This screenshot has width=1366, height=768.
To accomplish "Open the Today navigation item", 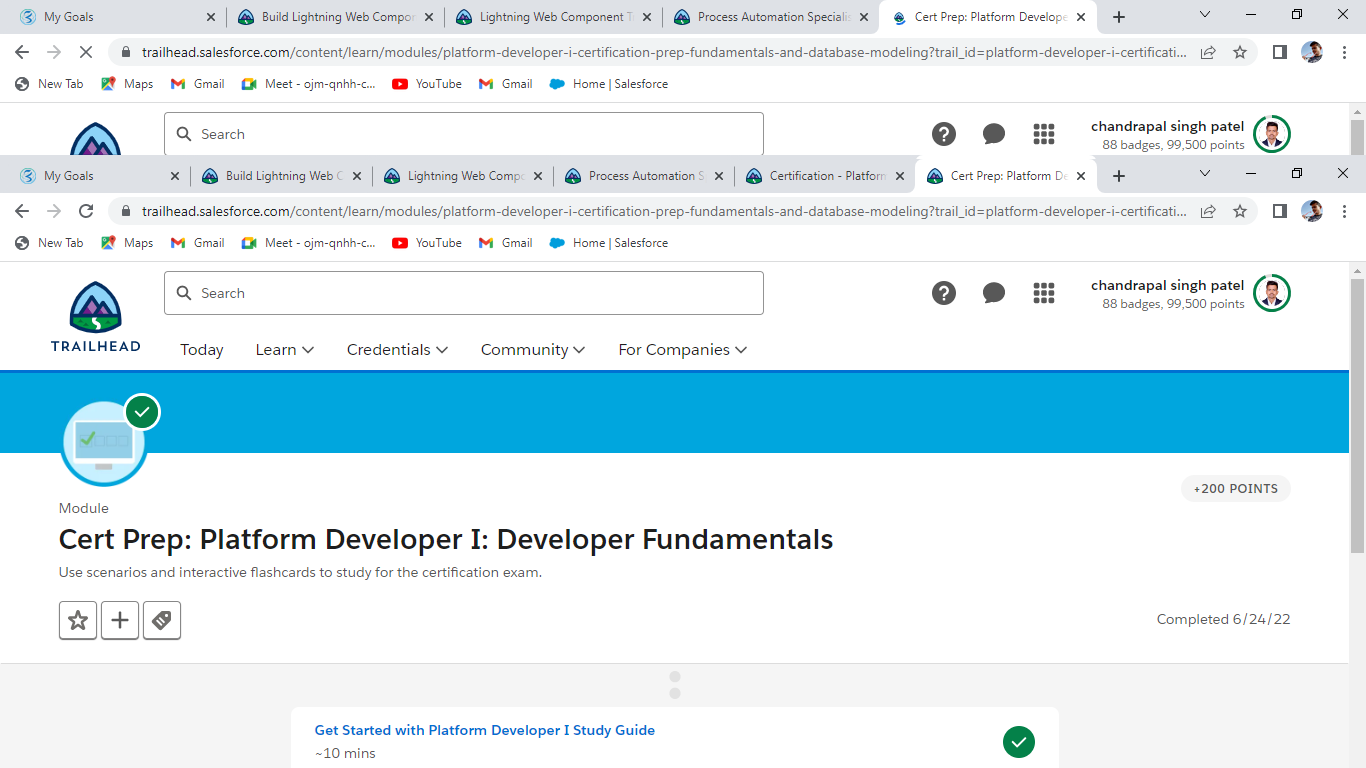I will (202, 349).
